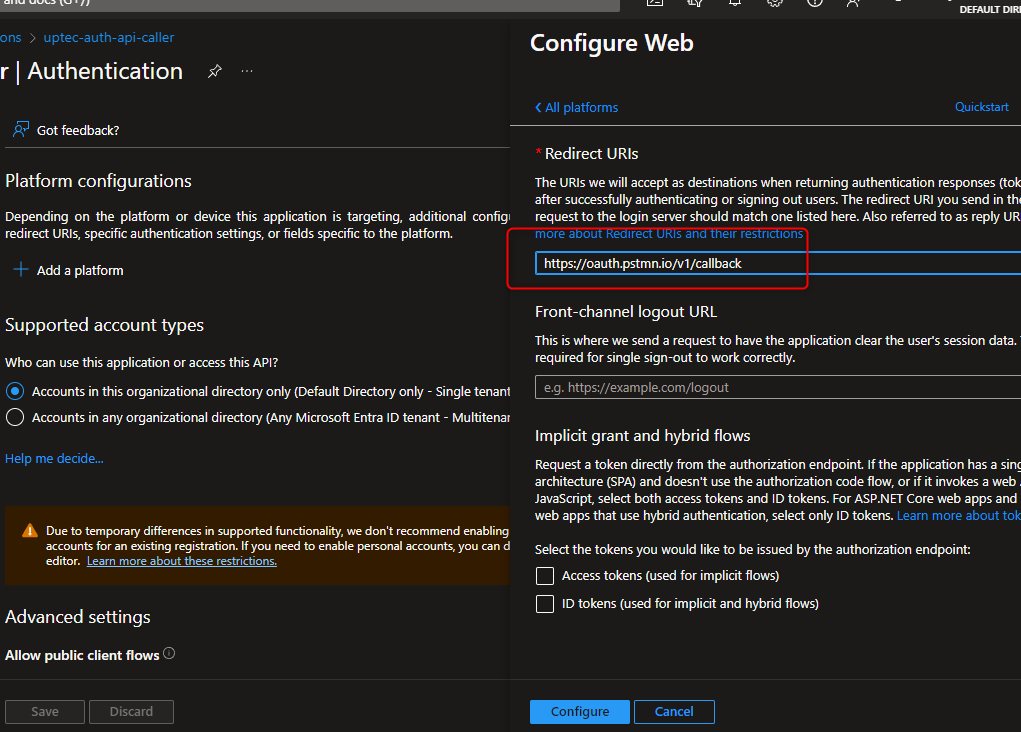
Task: Click the Got feedback icon
Action: (x=21, y=130)
